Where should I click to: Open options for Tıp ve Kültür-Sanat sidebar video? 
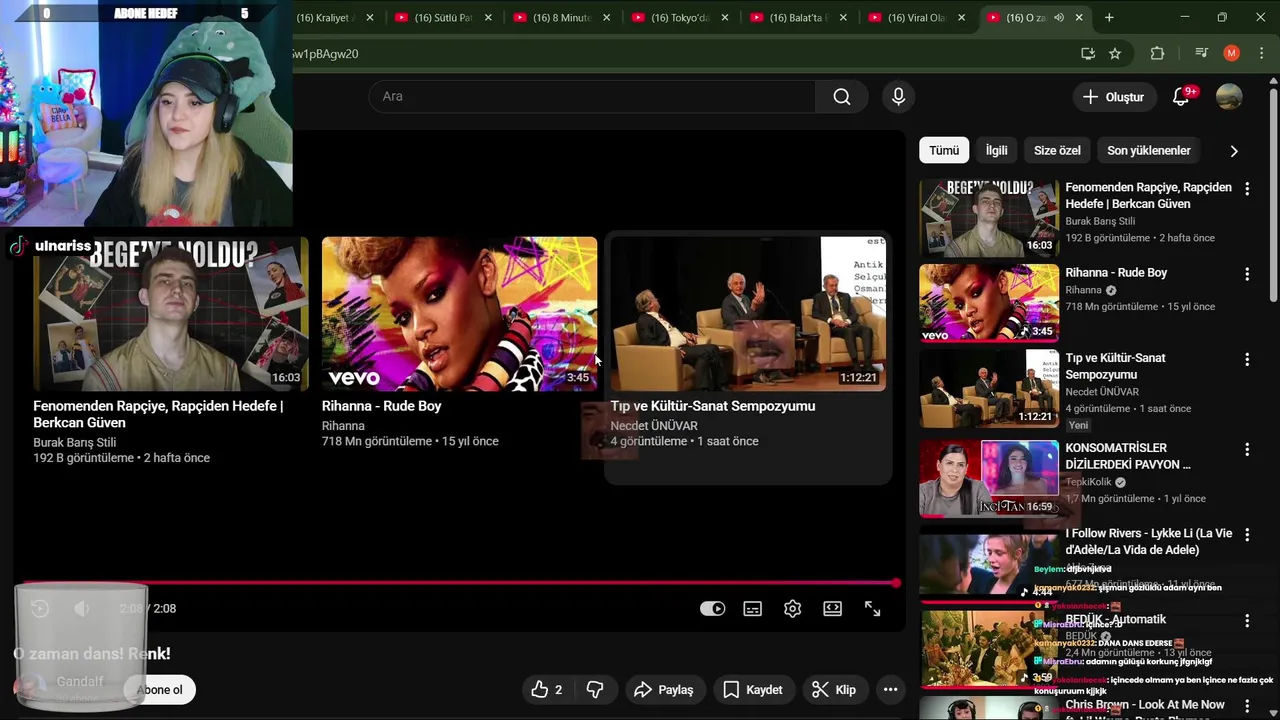click(x=1247, y=359)
